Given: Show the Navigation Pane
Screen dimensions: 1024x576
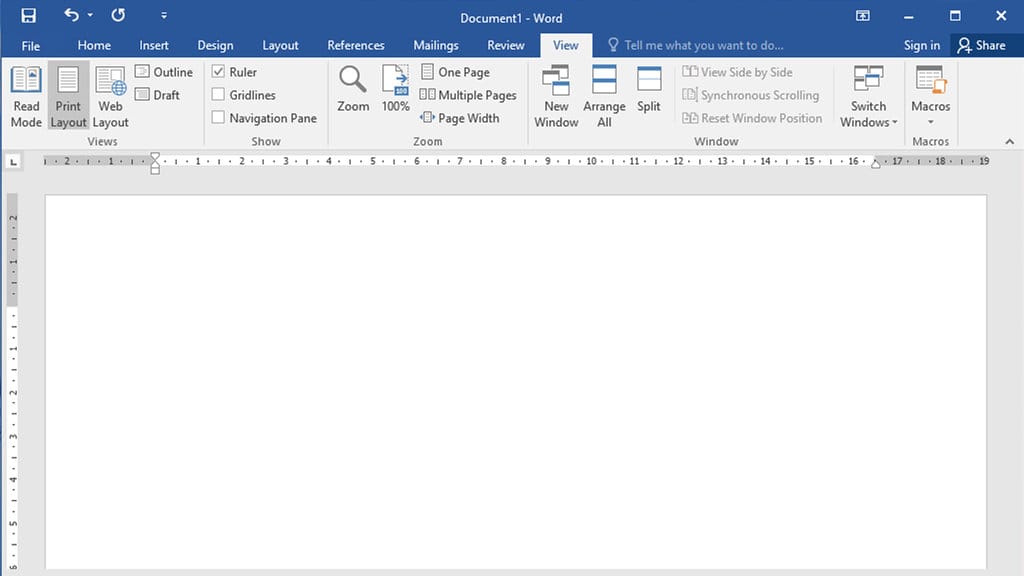Looking at the screenshot, I should (217, 117).
